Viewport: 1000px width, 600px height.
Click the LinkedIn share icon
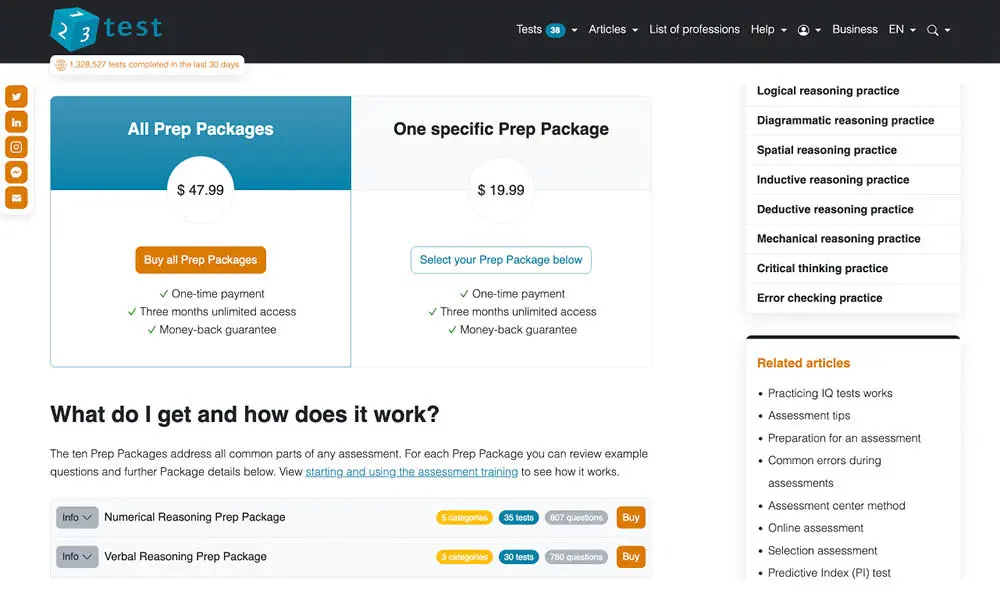tap(16, 121)
